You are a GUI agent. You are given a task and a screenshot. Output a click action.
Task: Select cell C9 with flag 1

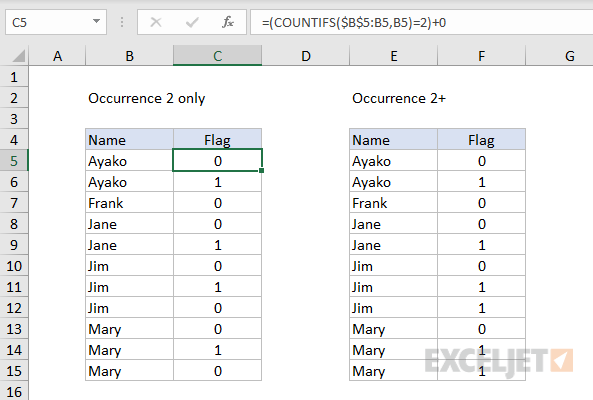coord(217,245)
